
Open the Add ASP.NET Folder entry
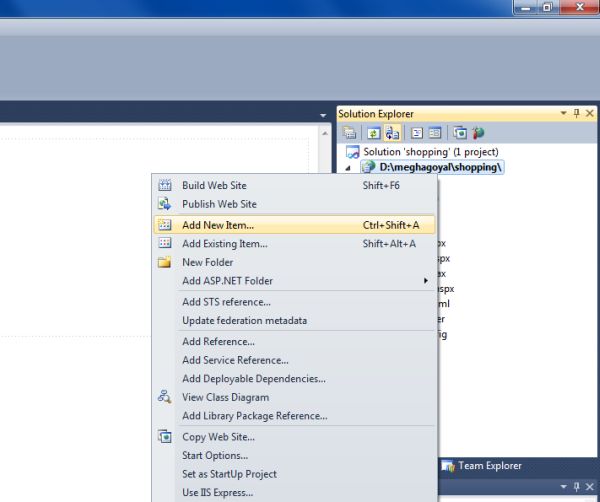tap(294, 281)
